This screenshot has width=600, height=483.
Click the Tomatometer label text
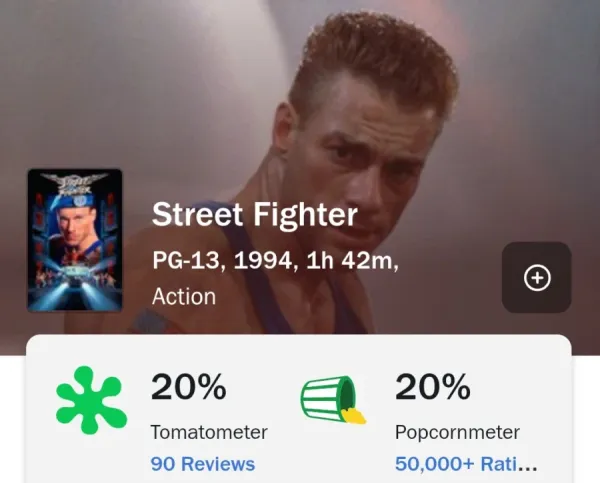209,432
